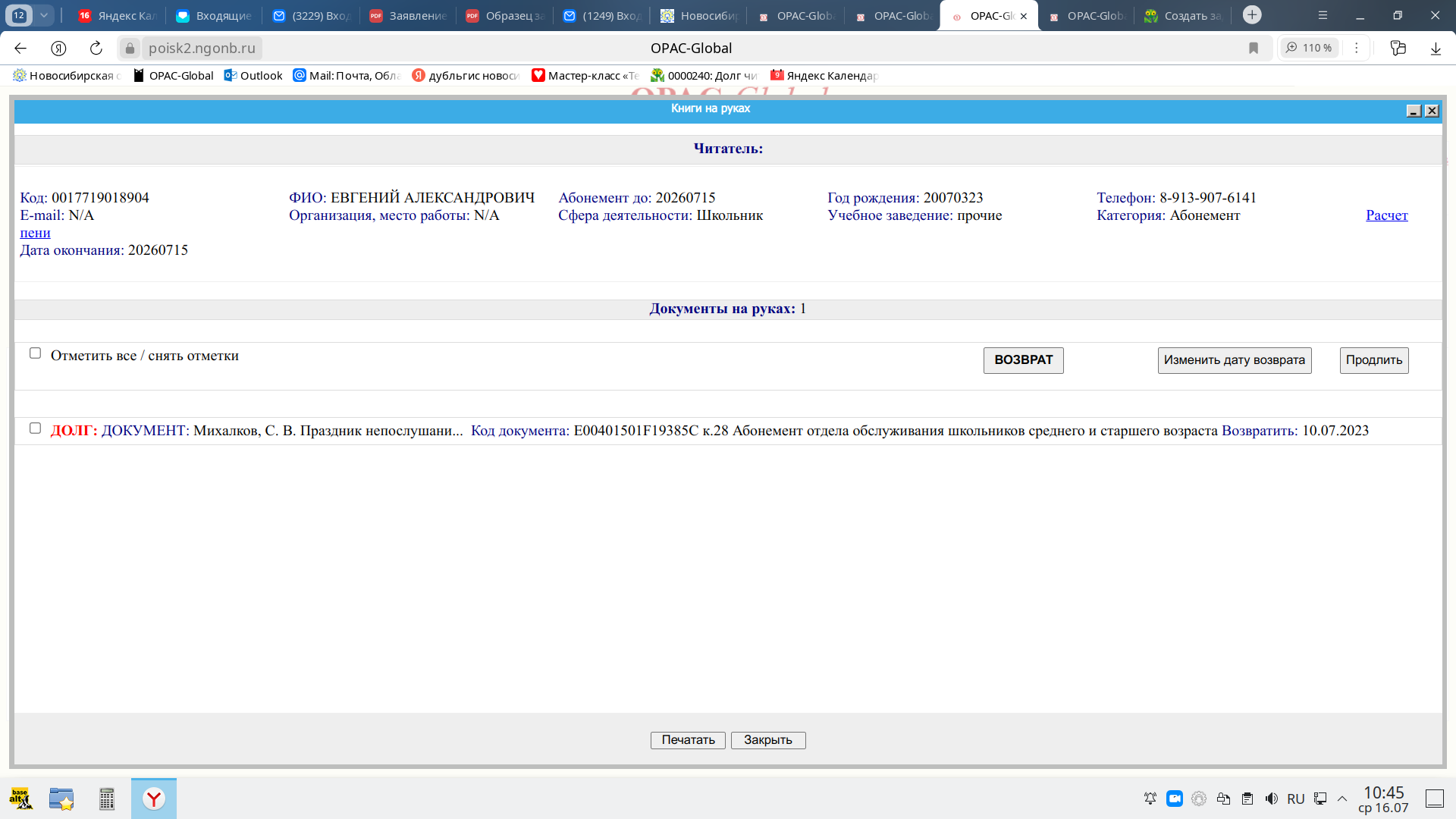Image resolution: width=1456 pixels, height=819 pixels.
Task: Open the 110% zoom level control
Action: tap(1310, 48)
